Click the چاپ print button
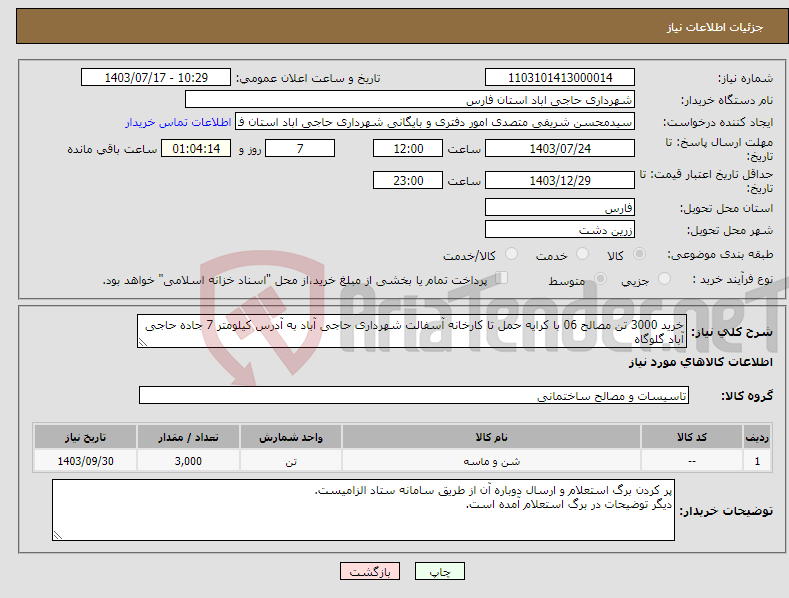Image resolution: width=789 pixels, height=598 pixels. pos(440,571)
